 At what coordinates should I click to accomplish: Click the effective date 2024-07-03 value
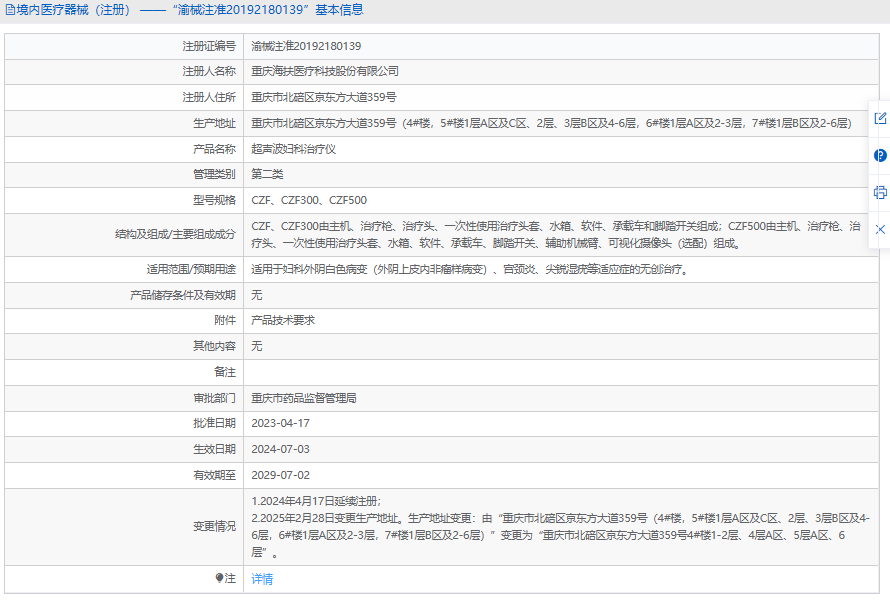[280, 450]
